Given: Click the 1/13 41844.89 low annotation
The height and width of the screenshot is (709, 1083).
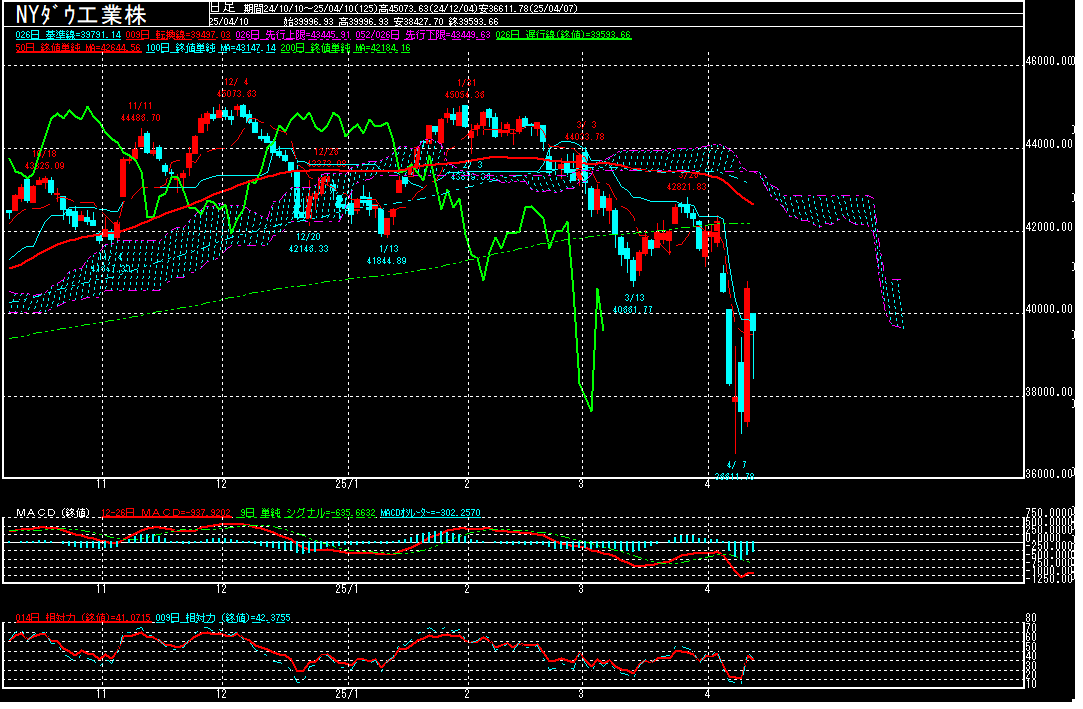Looking at the screenshot, I should [x=387, y=255].
